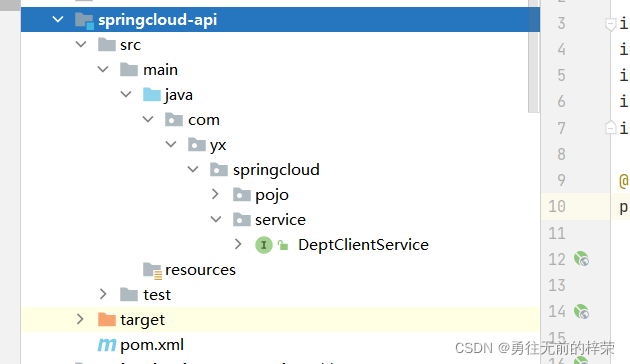Click the gutter icon on line 12

581,259
